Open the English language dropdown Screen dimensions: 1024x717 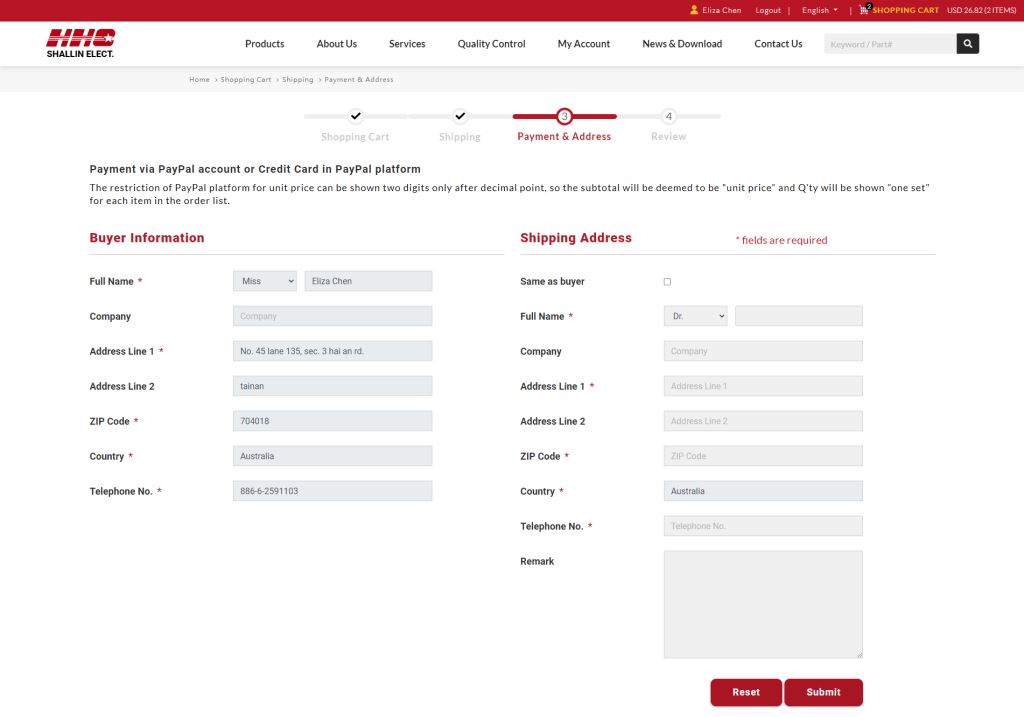coord(820,10)
